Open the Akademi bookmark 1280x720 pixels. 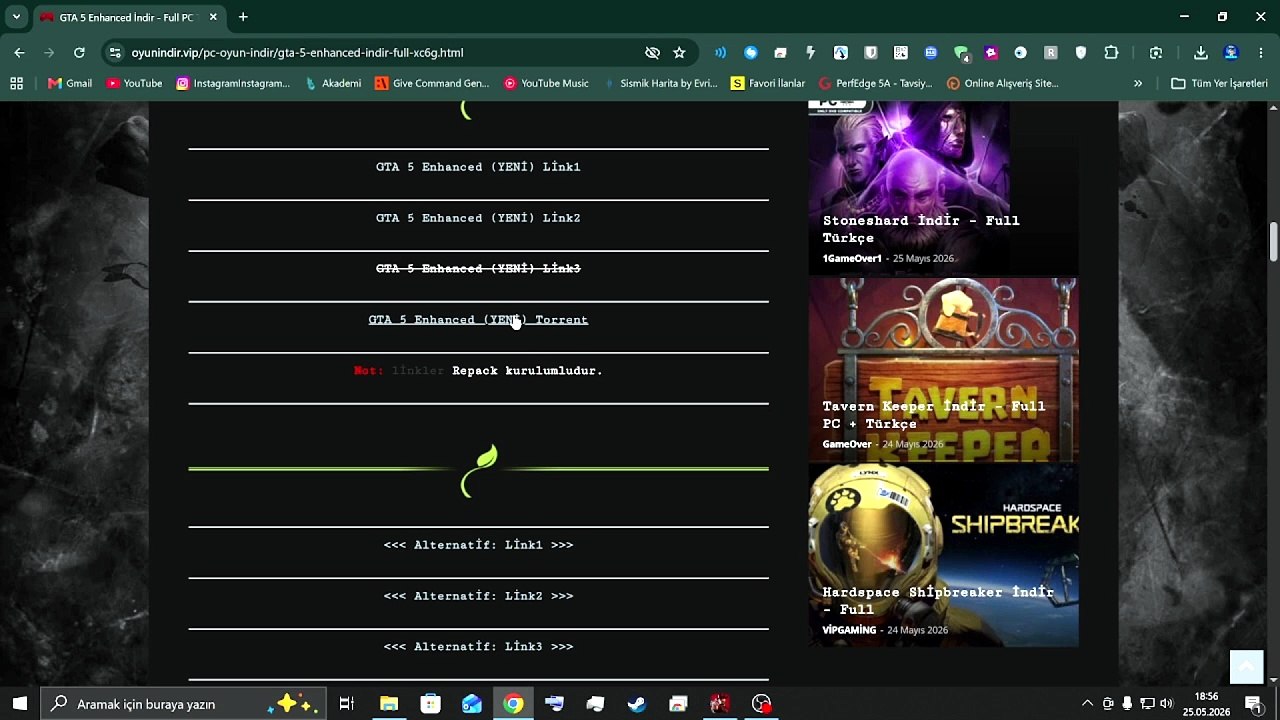point(333,84)
